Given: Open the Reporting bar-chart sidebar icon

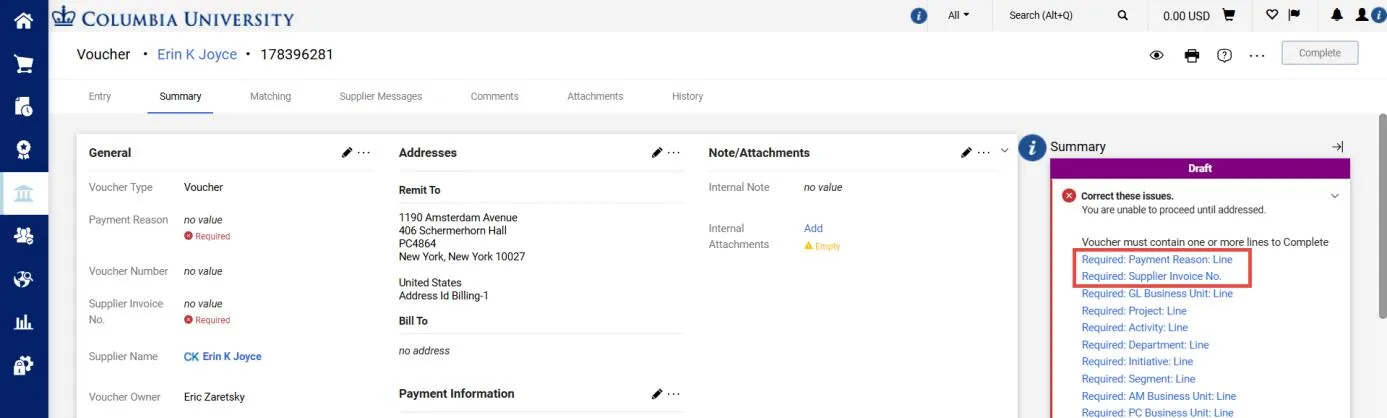Looking at the screenshot, I should coord(23,322).
